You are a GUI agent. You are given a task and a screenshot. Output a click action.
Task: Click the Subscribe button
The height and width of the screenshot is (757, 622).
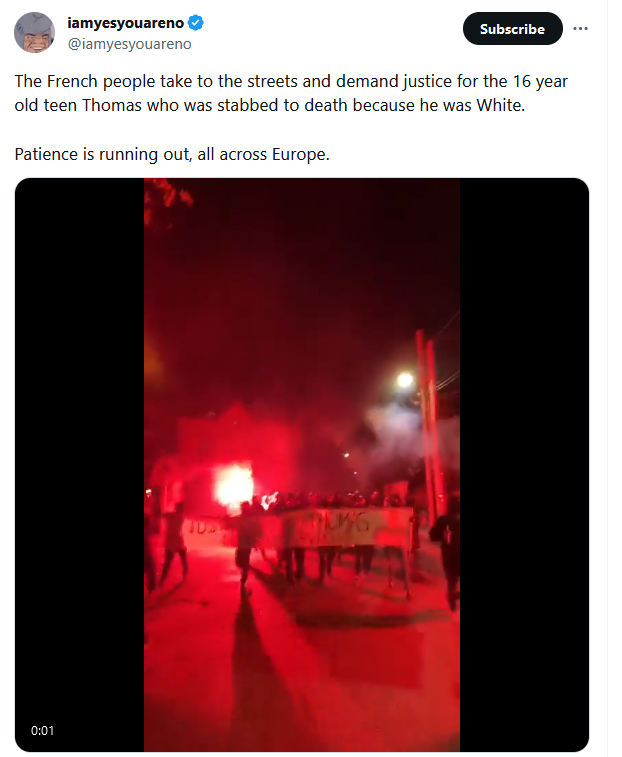[x=512, y=29]
